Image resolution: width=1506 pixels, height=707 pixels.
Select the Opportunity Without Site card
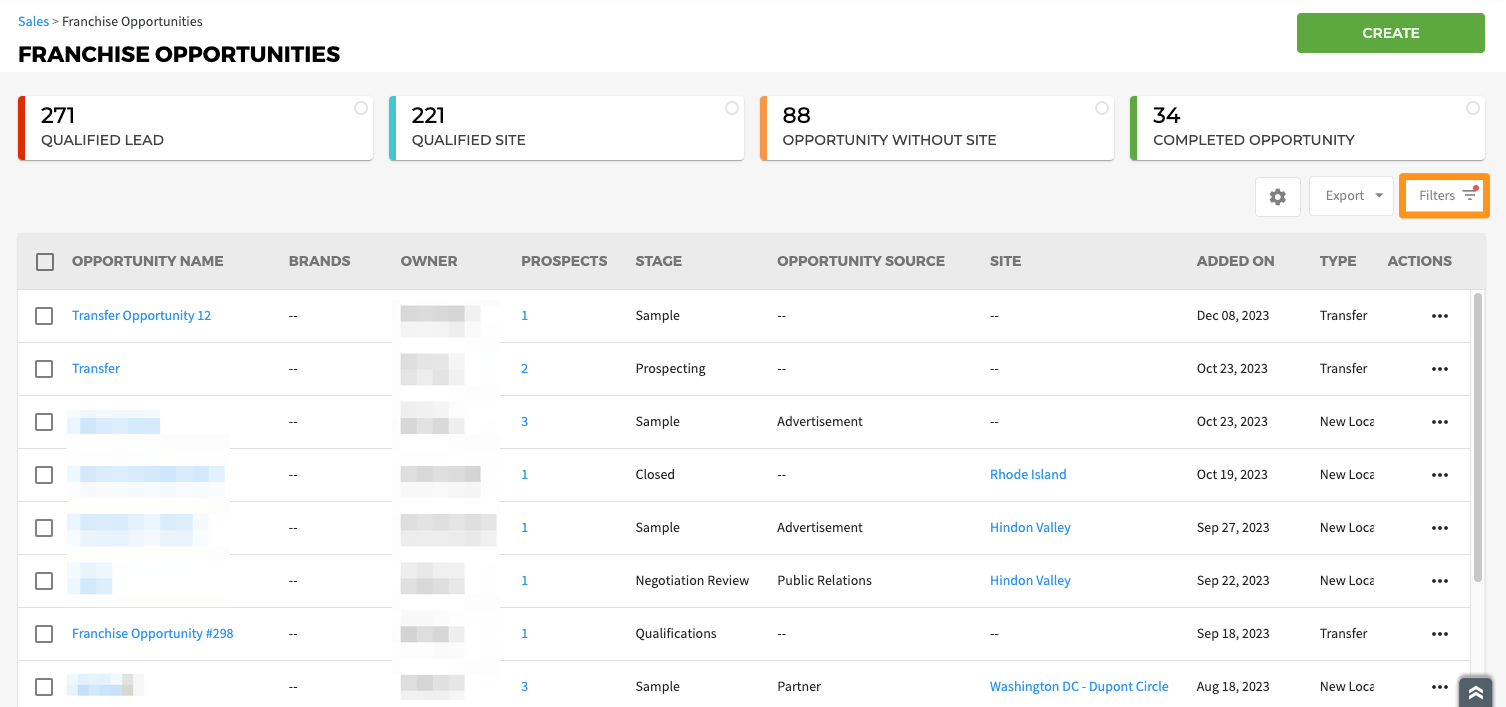coord(936,128)
